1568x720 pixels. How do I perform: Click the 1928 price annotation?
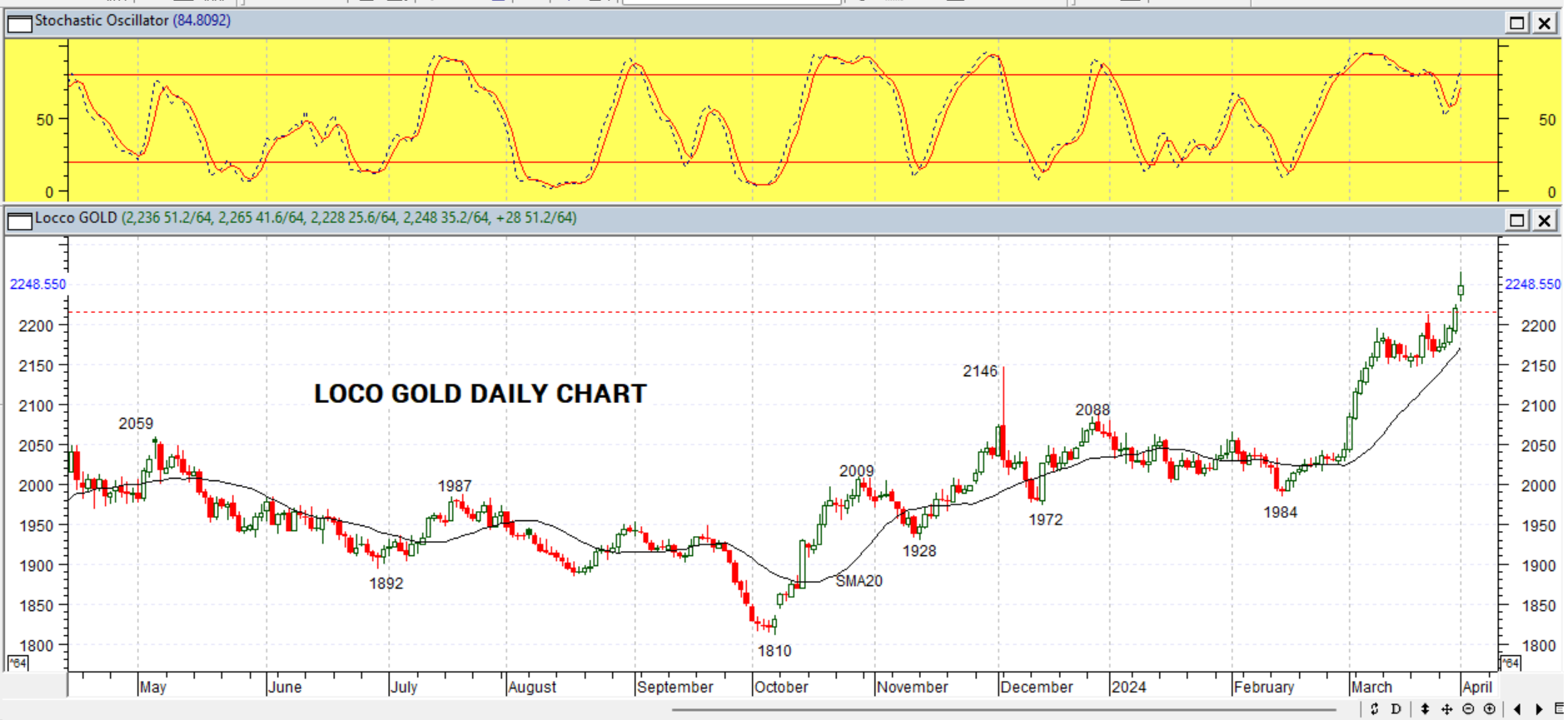919,551
